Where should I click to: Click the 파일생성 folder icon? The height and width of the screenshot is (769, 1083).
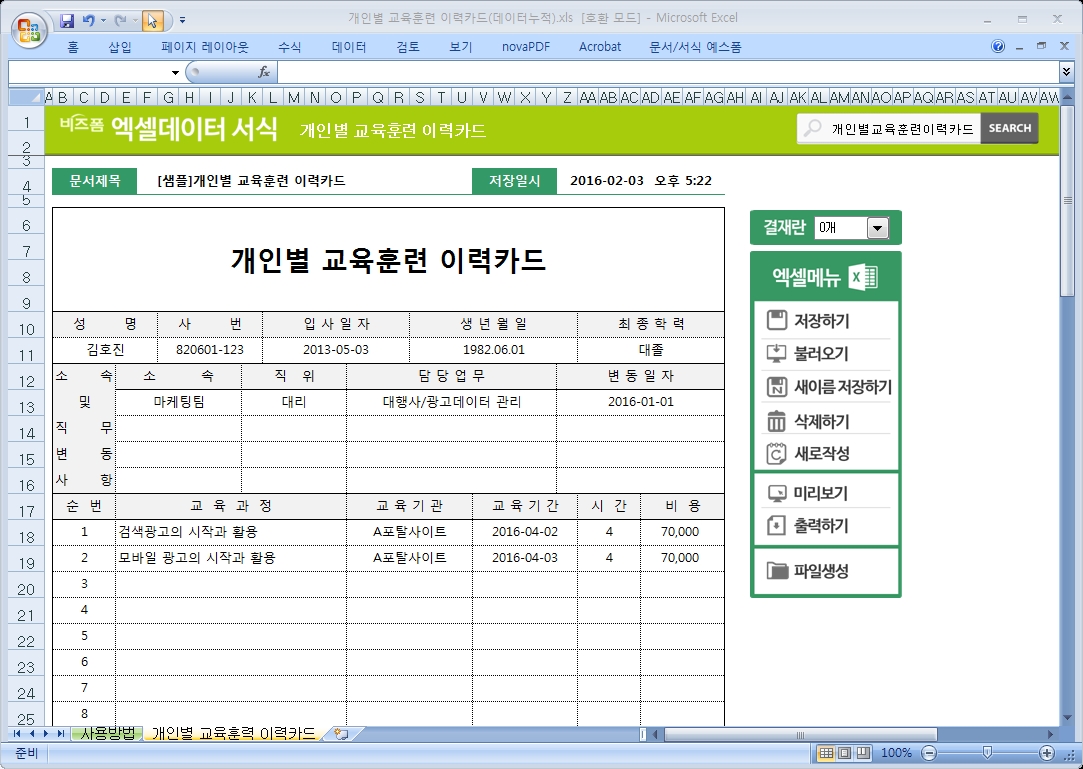tap(777, 571)
